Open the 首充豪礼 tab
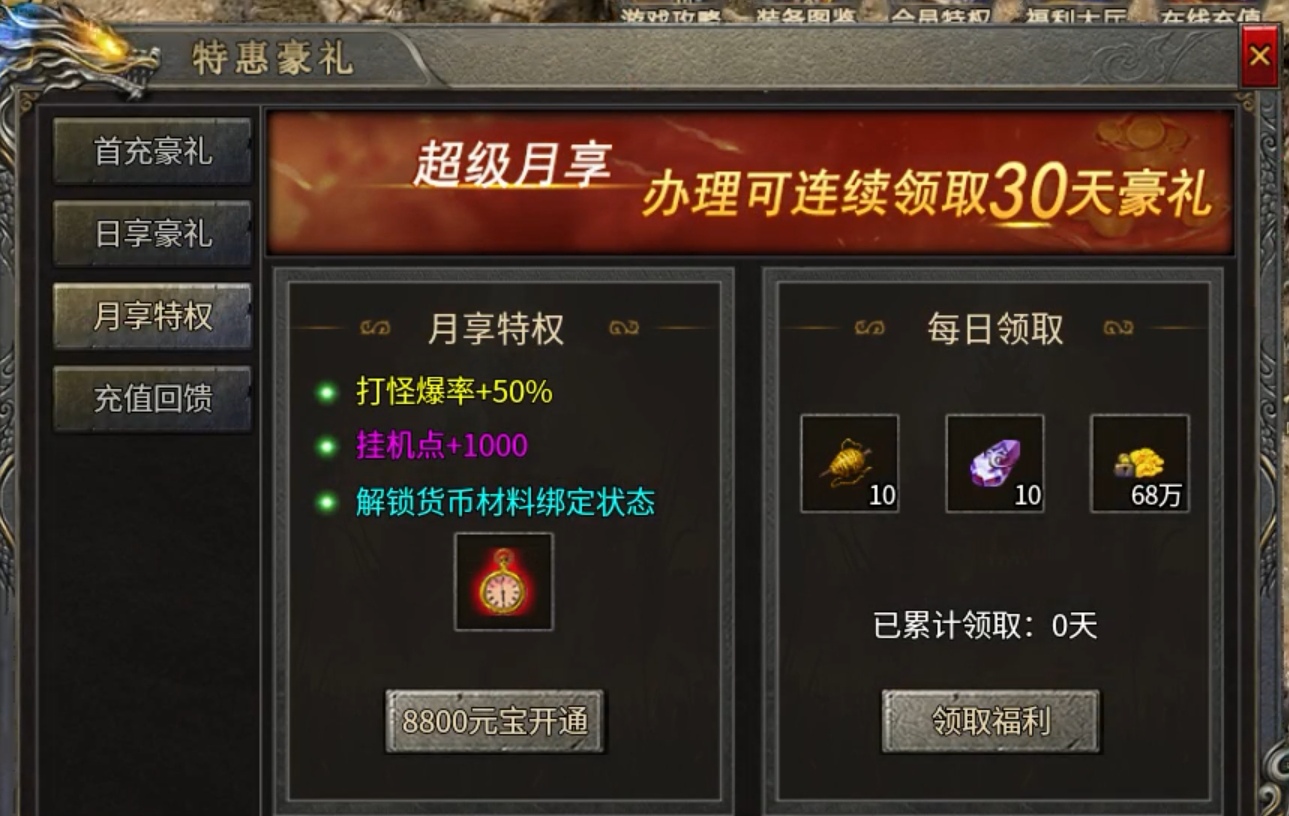The image size is (1289, 816). [x=152, y=152]
